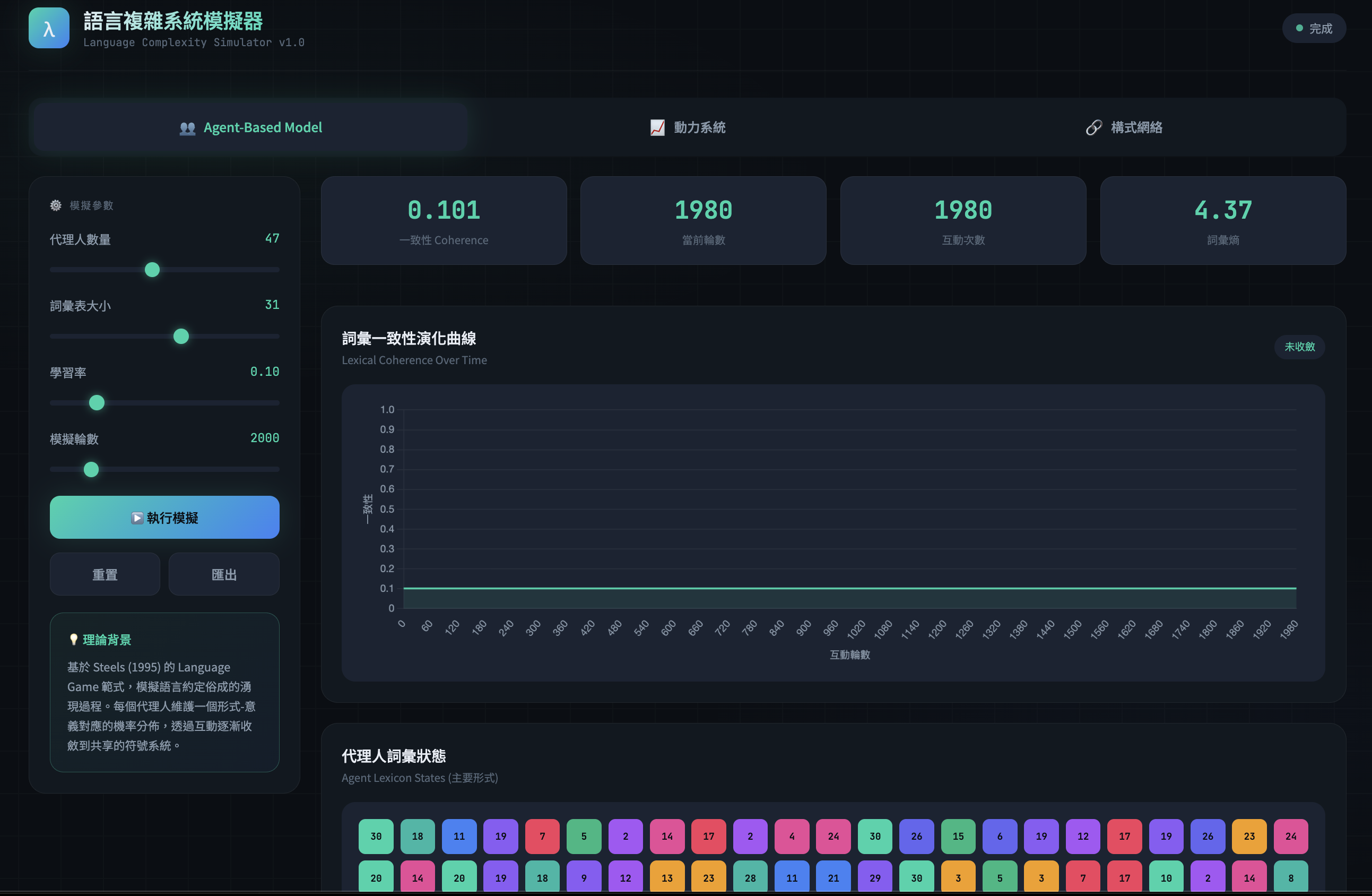
Task: Click the orange agent tile labeled 13
Action: (x=666, y=877)
